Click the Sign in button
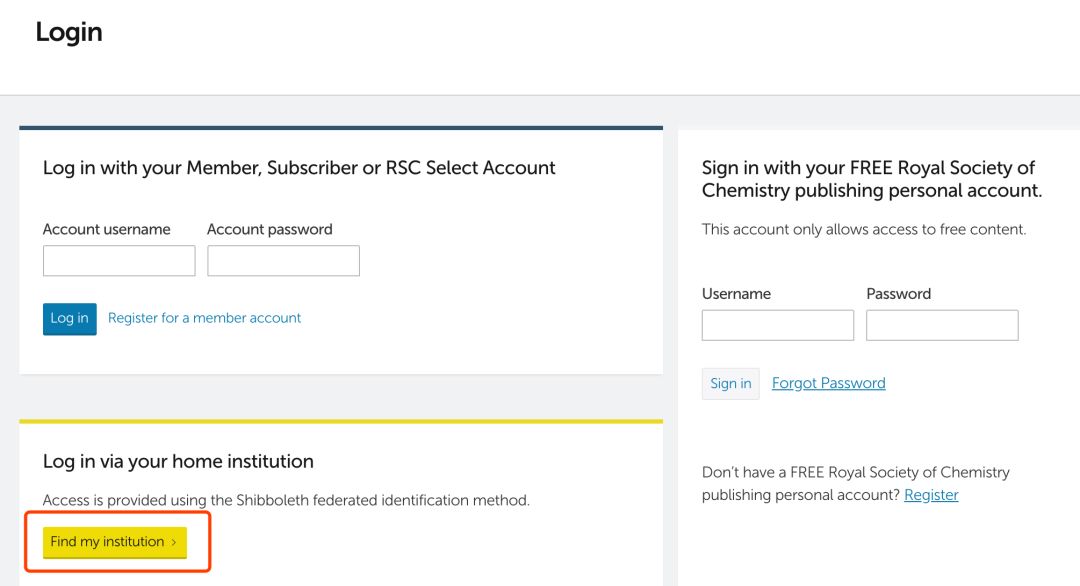The image size is (1080, 586). tap(730, 383)
